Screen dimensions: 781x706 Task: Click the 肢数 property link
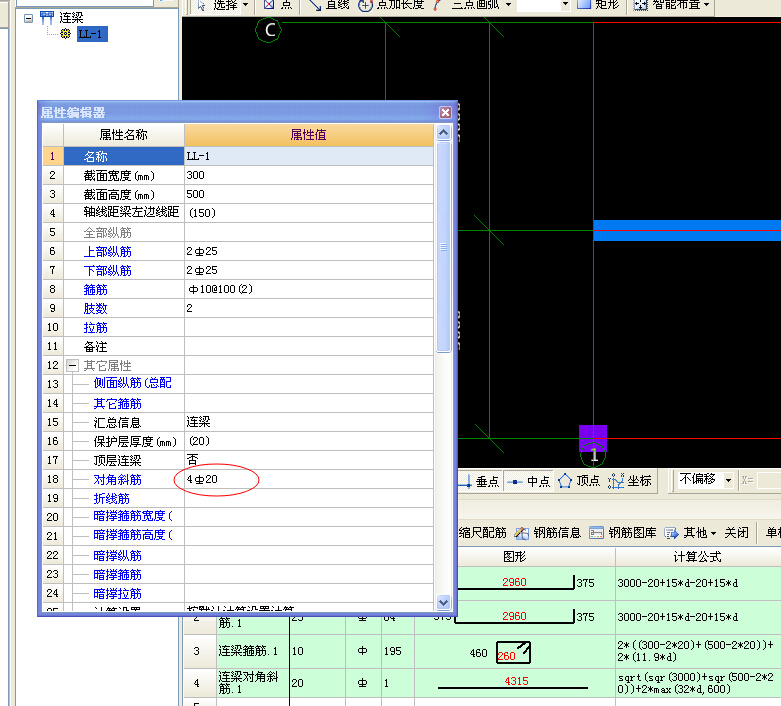tap(96, 308)
